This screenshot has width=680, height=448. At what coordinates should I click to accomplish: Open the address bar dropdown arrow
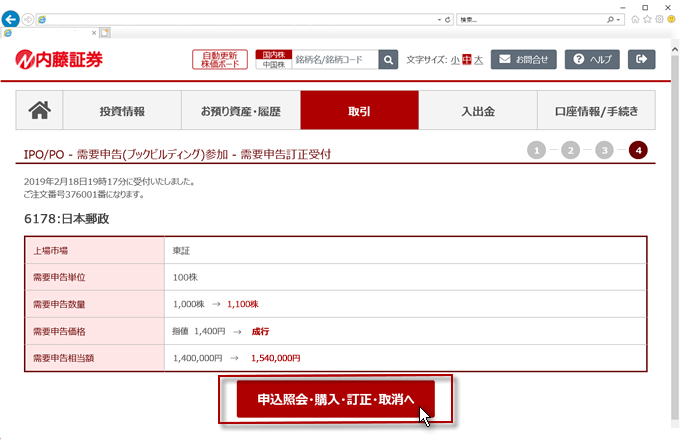coord(439,20)
